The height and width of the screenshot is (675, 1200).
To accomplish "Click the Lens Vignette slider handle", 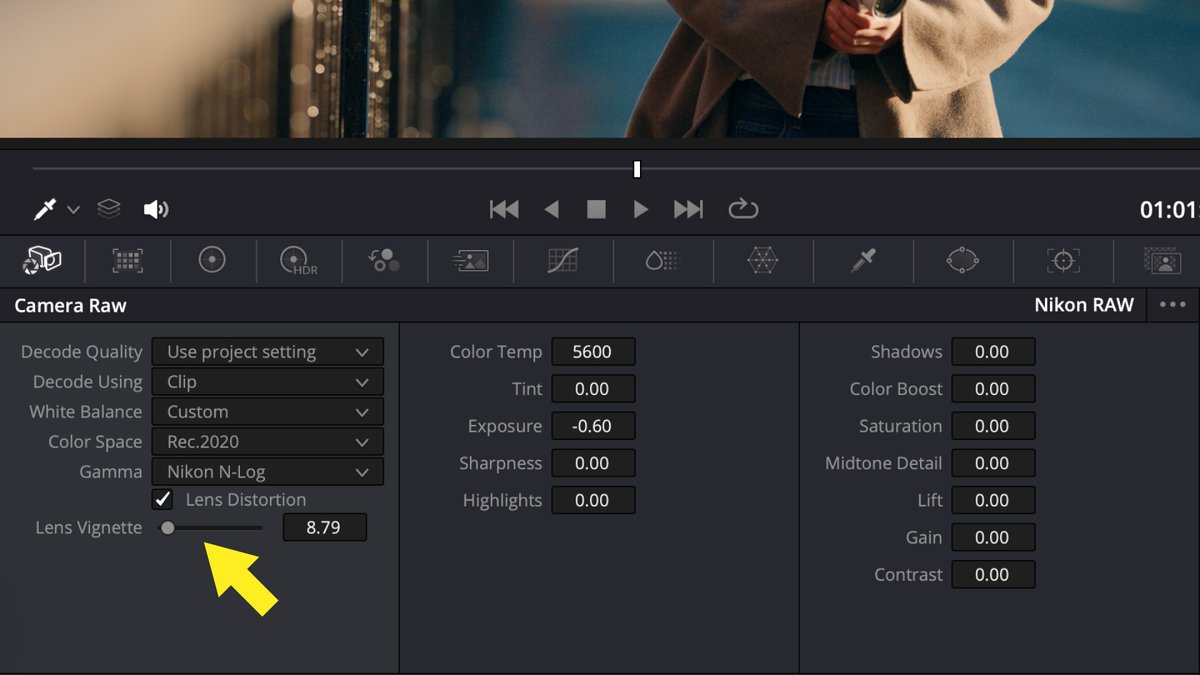I will pyautogui.click(x=168, y=527).
